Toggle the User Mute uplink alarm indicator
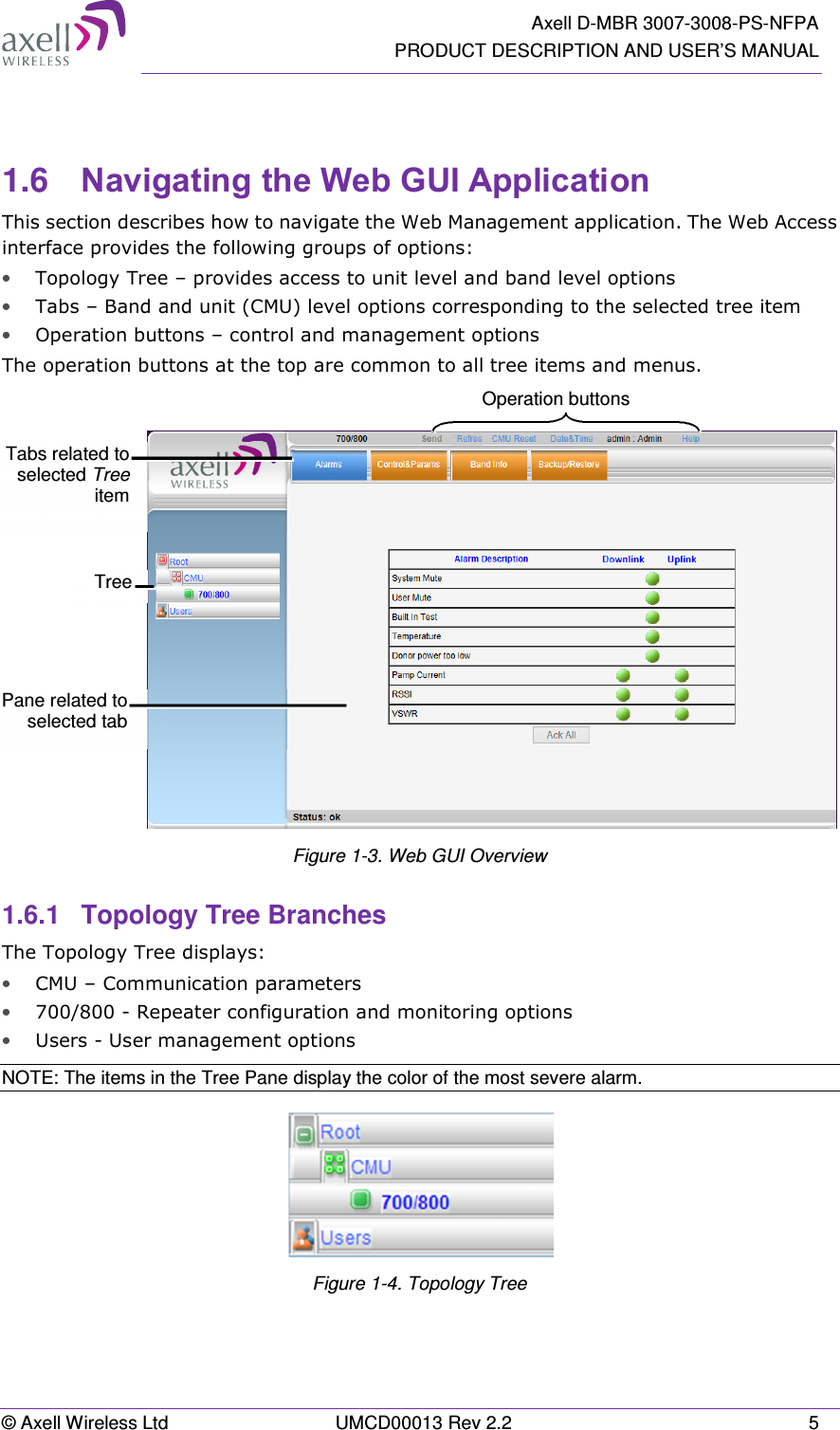Viewport: 840px width, 1430px height. pyautogui.click(x=652, y=596)
